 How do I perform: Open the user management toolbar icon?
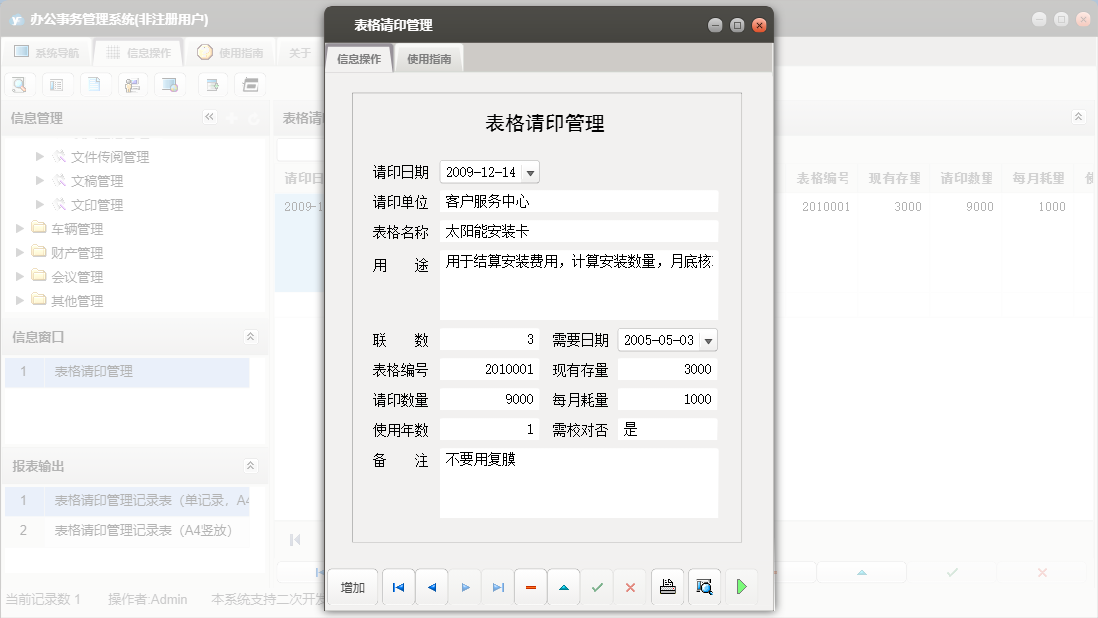(131, 85)
